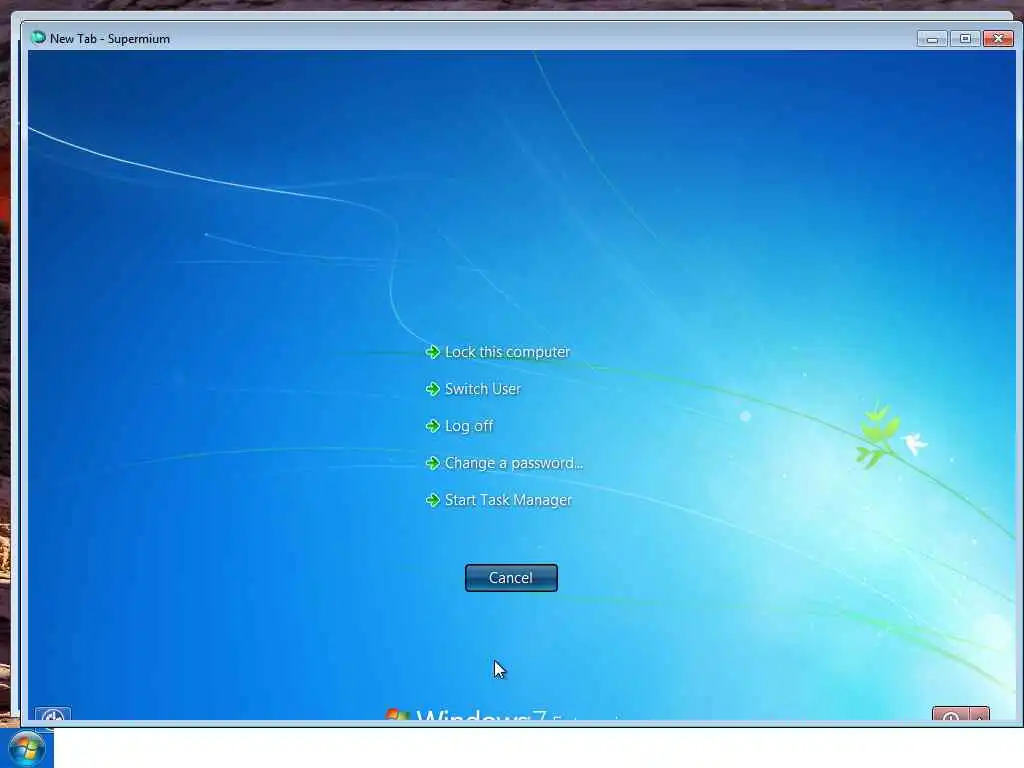Screen dimensions: 1024x768
Task: Close the Supermium window
Action: pyautogui.click(x=998, y=39)
